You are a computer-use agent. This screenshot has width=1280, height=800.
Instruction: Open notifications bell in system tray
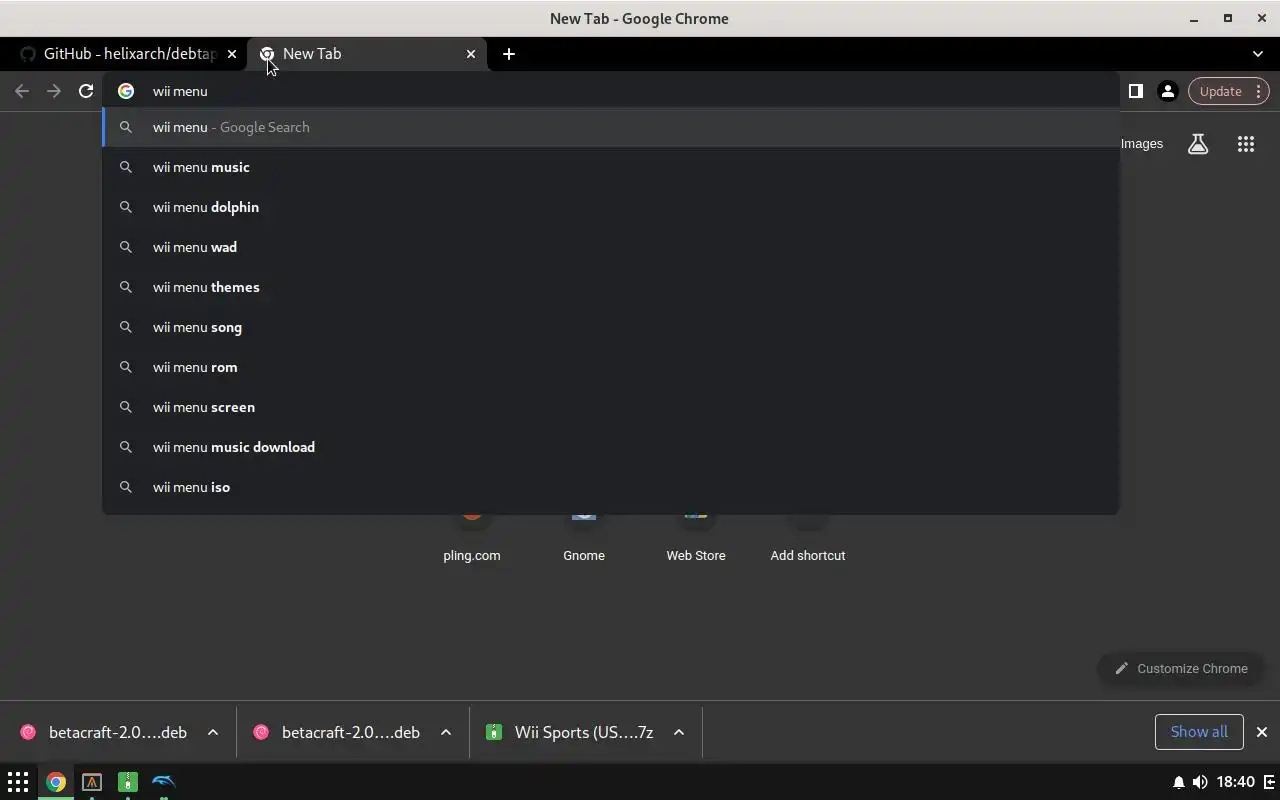(x=1179, y=782)
